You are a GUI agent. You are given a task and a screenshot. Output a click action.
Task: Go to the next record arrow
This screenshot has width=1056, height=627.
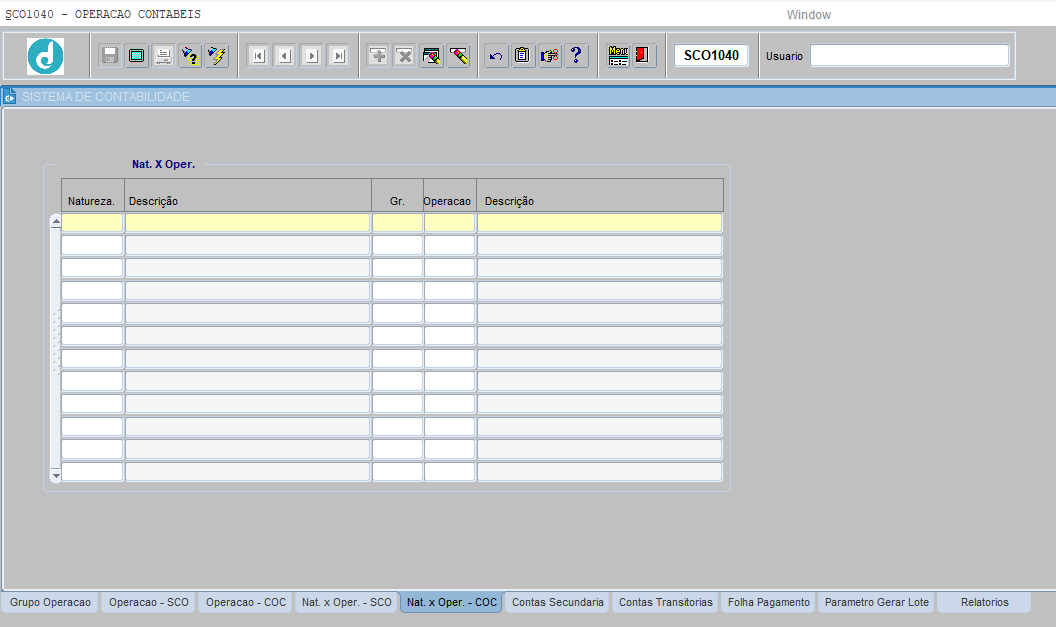311,56
